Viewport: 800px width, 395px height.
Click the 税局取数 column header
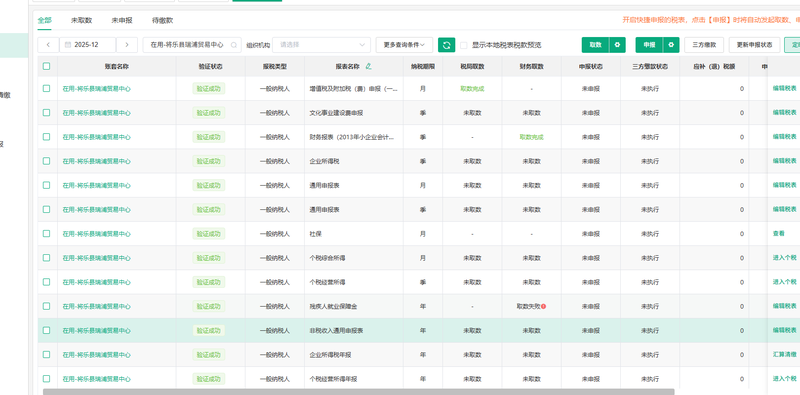click(x=472, y=66)
